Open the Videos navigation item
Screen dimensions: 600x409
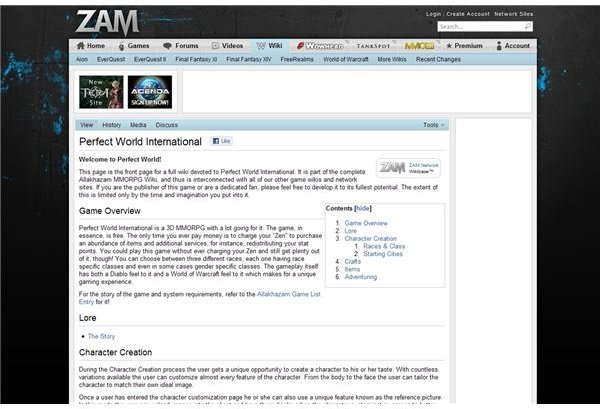[228, 46]
